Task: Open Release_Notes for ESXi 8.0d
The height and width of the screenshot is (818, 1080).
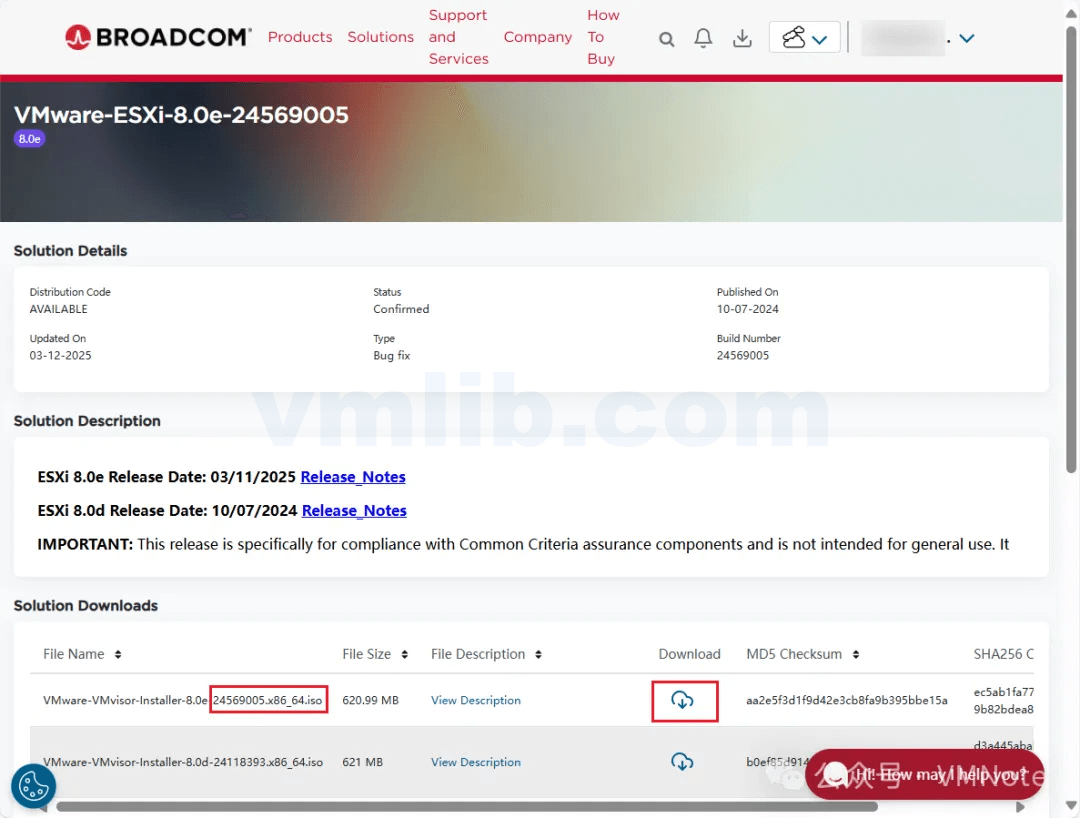Action: [x=353, y=510]
